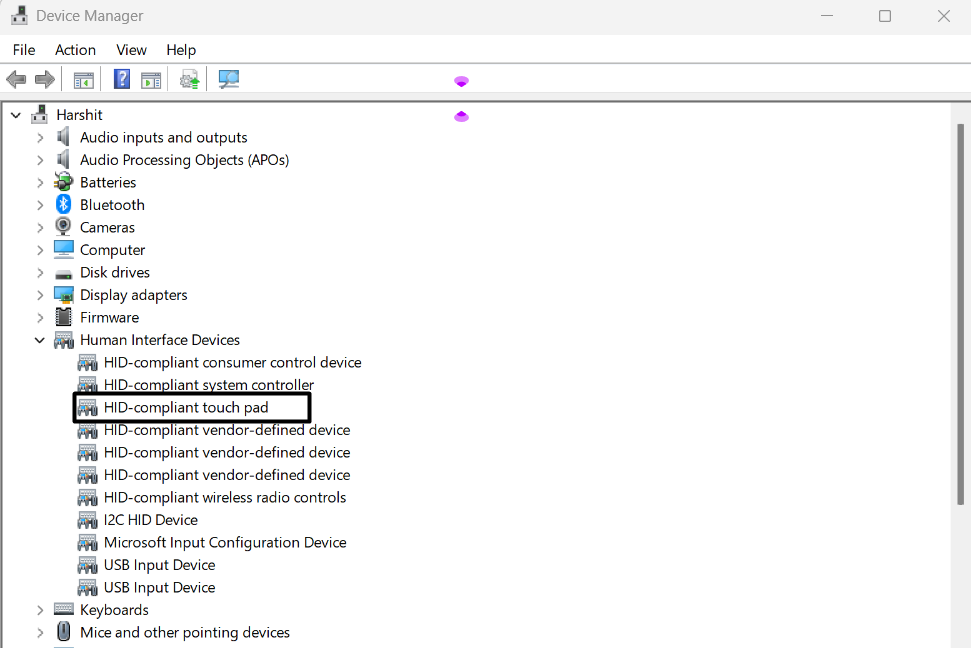Expand the Audio inputs and outputs node
Image resolution: width=971 pixels, height=648 pixels.
(40, 137)
